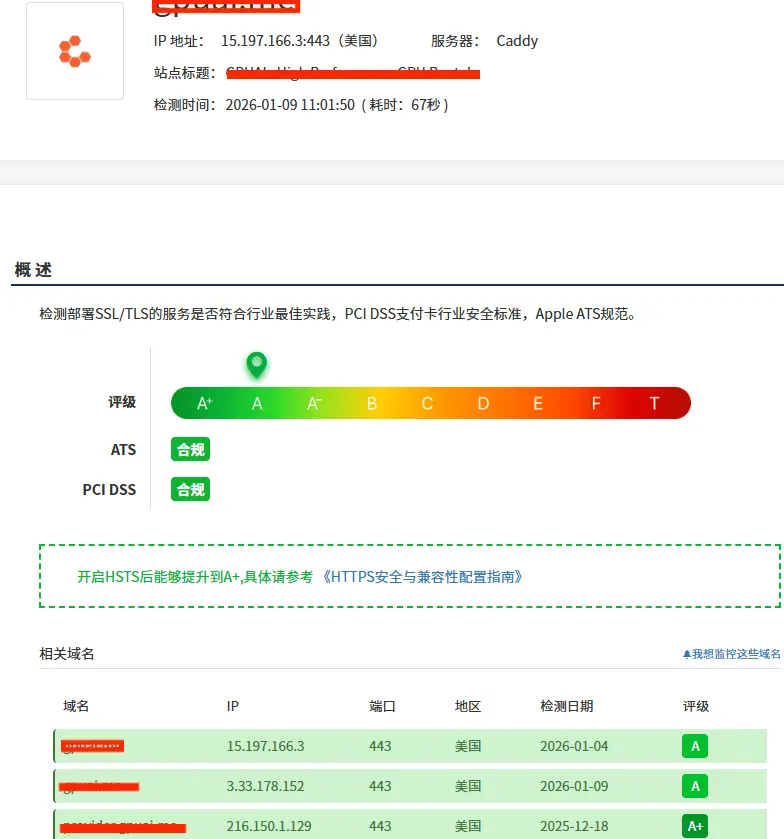Click the 端口 column header
This screenshot has height=839, width=784.
click(x=382, y=706)
